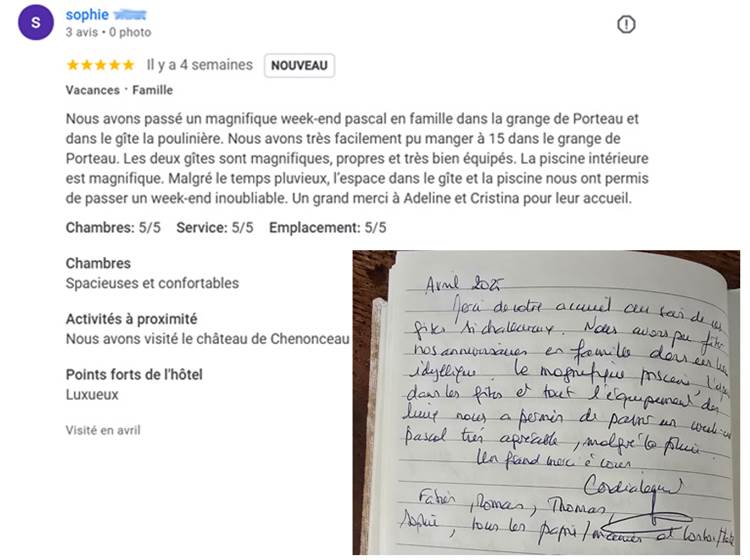Click the purple S profile avatar
Screen dimensions: 750x560
36,22
